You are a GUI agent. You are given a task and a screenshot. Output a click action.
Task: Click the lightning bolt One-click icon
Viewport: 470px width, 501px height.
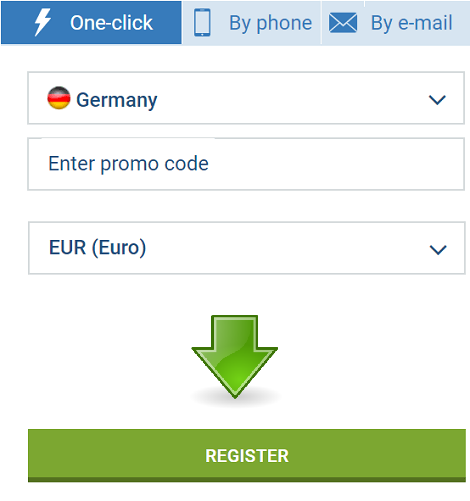pos(43,22)
